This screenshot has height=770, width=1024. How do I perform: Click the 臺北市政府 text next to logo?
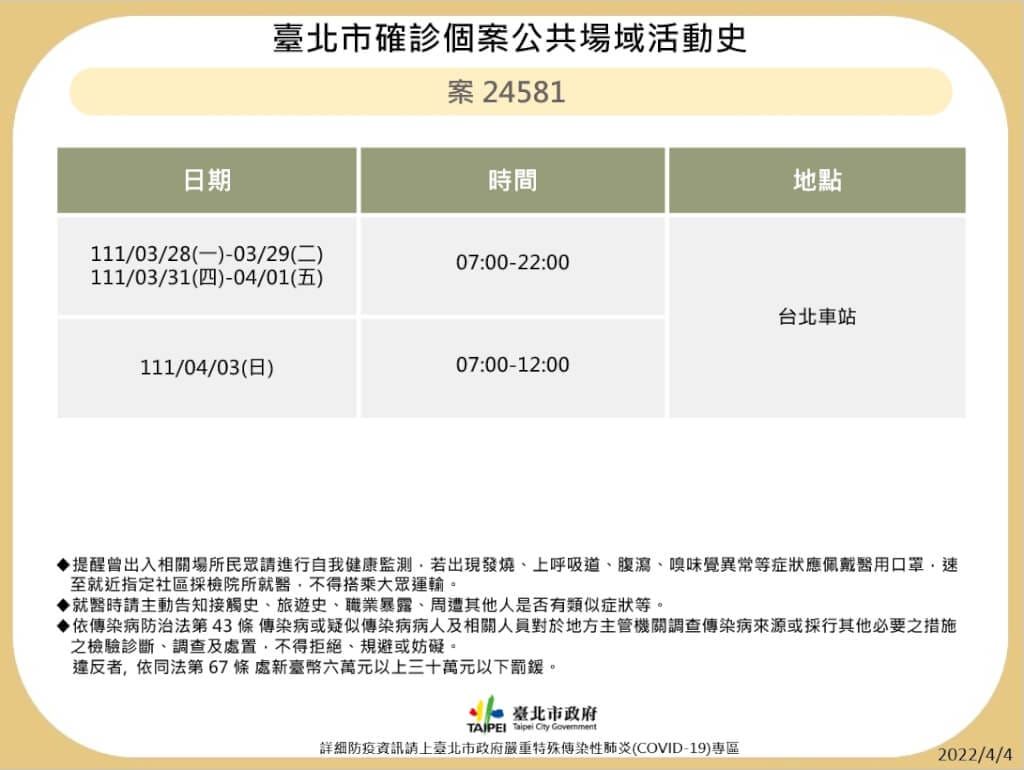coord(554,713)
